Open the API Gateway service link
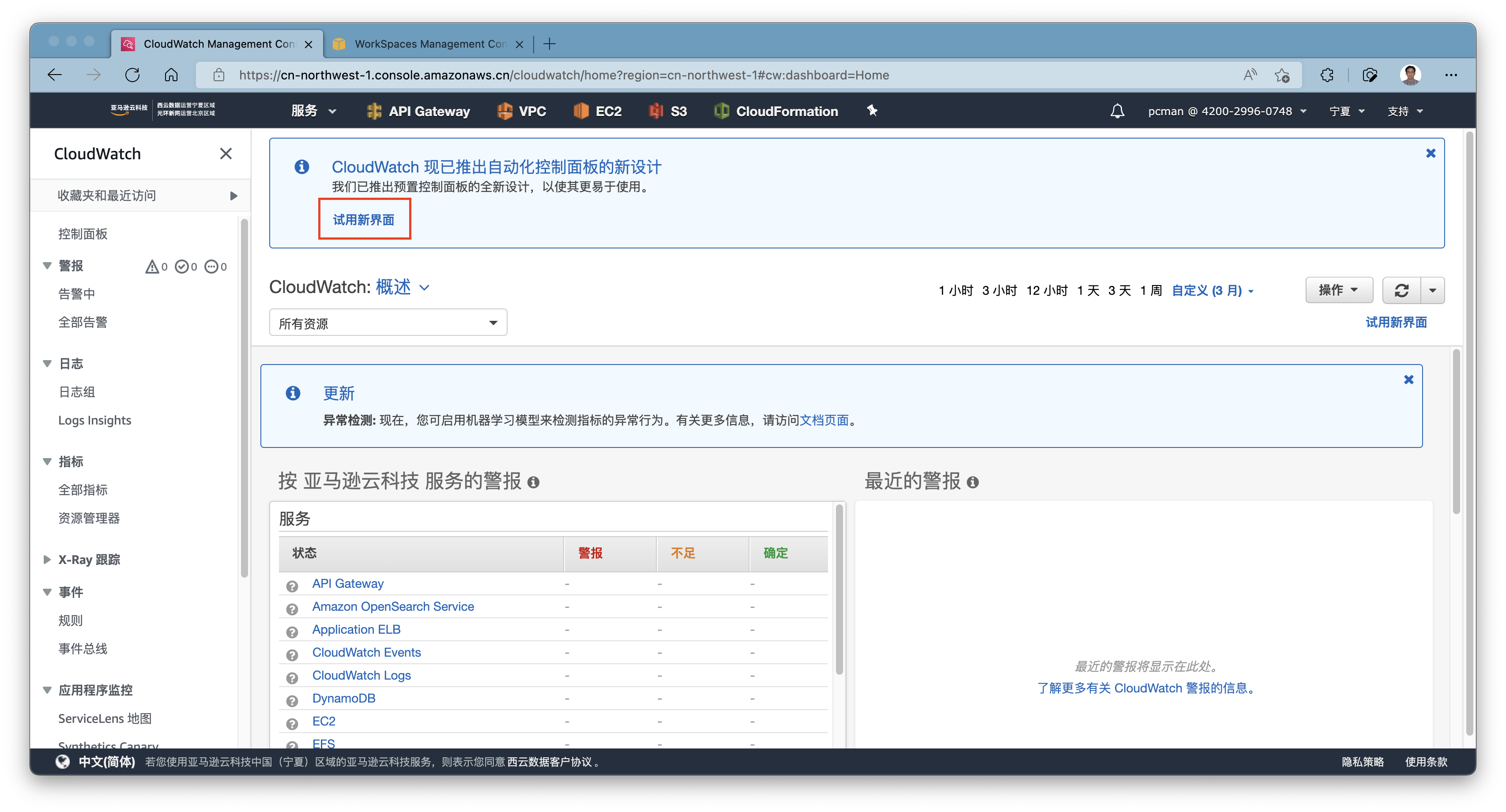1506x812 pixels. 348,583
